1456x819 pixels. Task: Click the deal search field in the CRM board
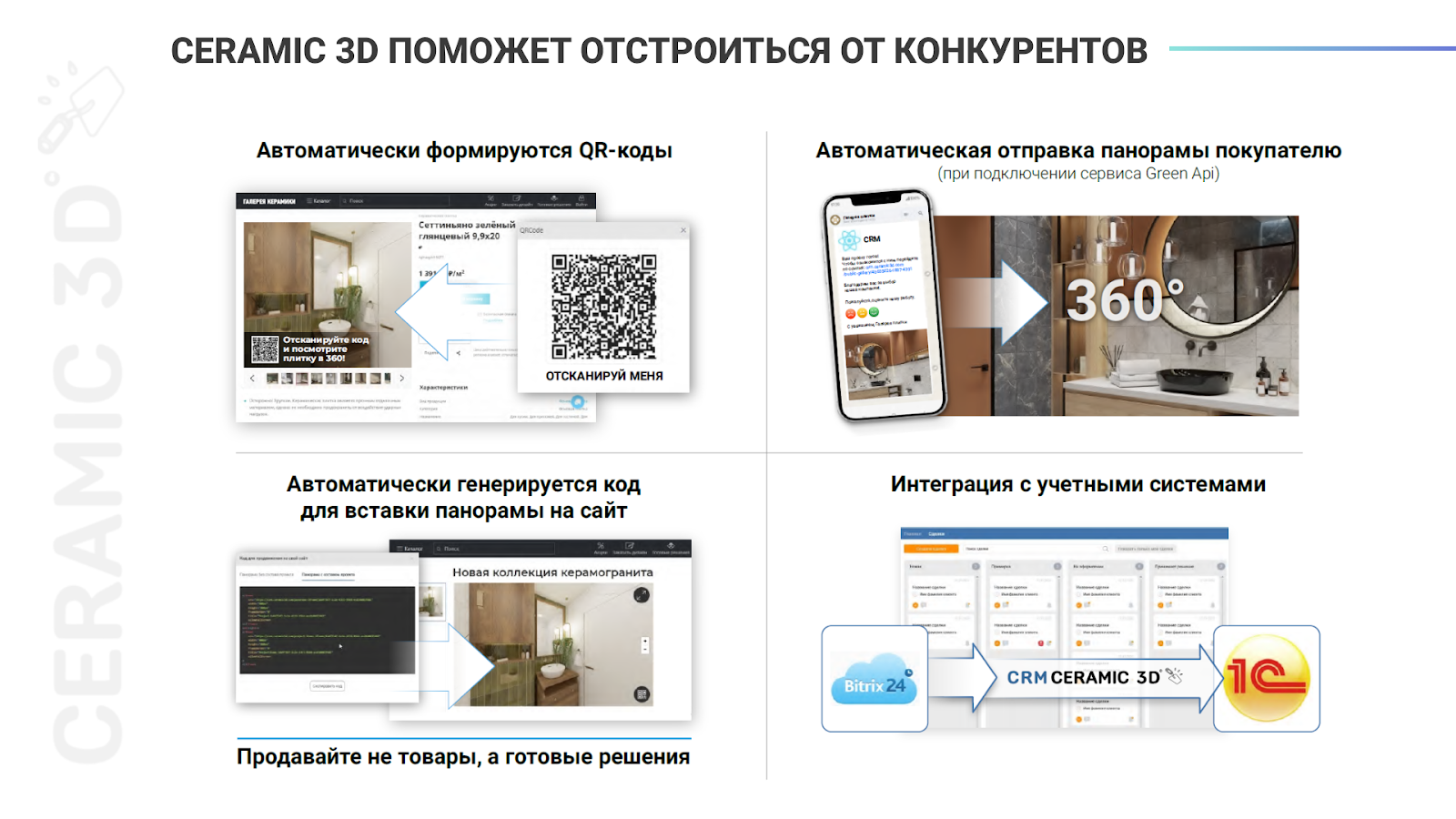pos(1036,549)
